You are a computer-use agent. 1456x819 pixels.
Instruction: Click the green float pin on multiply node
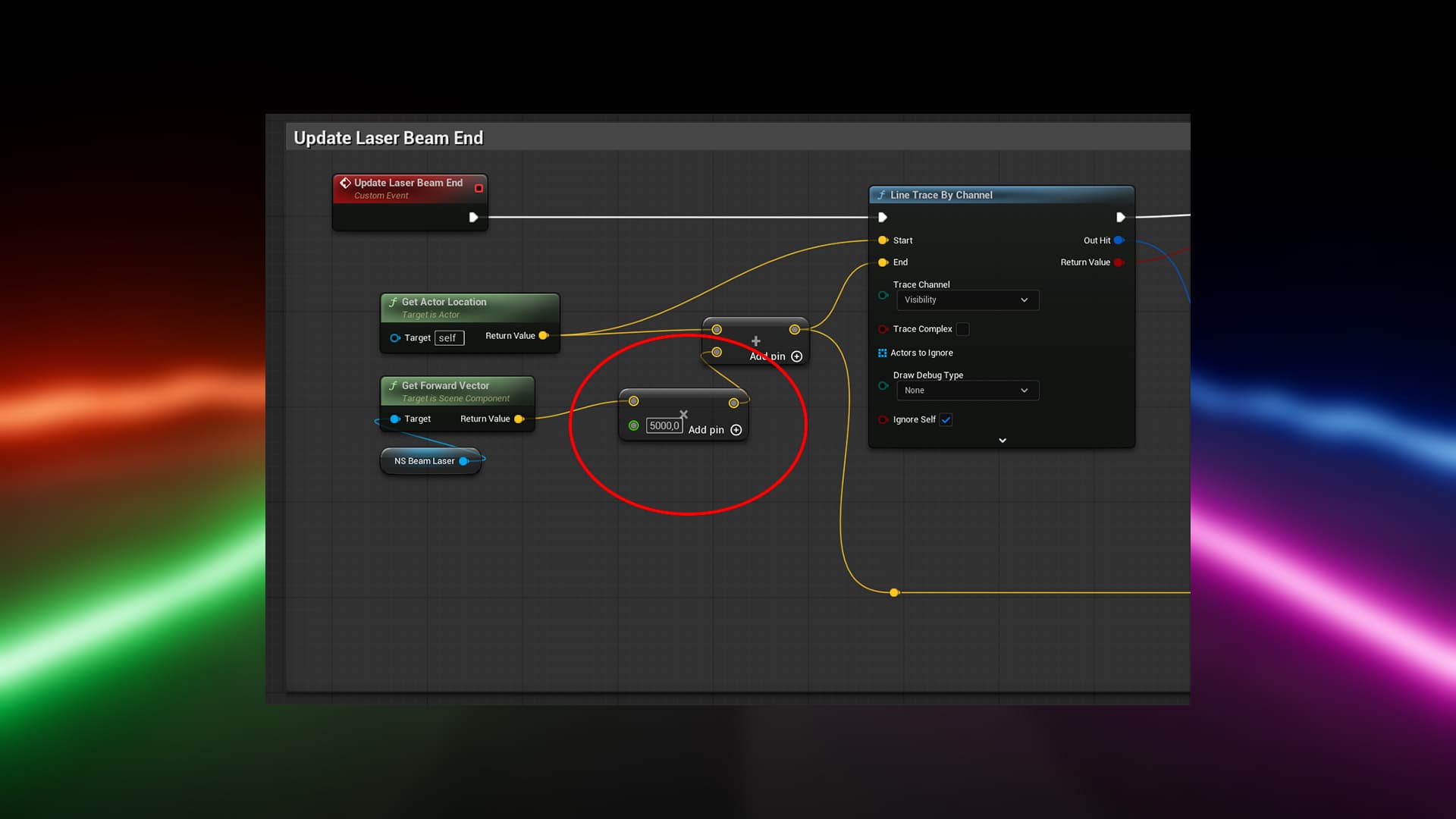click(x=634, y=426)
